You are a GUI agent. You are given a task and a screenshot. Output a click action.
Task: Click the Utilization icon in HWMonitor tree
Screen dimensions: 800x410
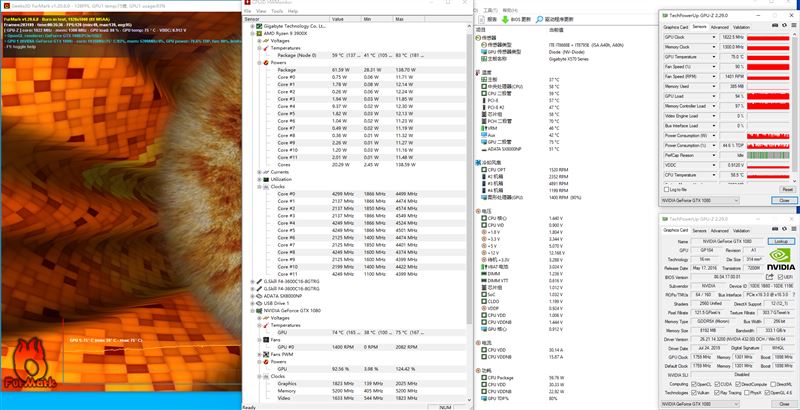point(265,180)
